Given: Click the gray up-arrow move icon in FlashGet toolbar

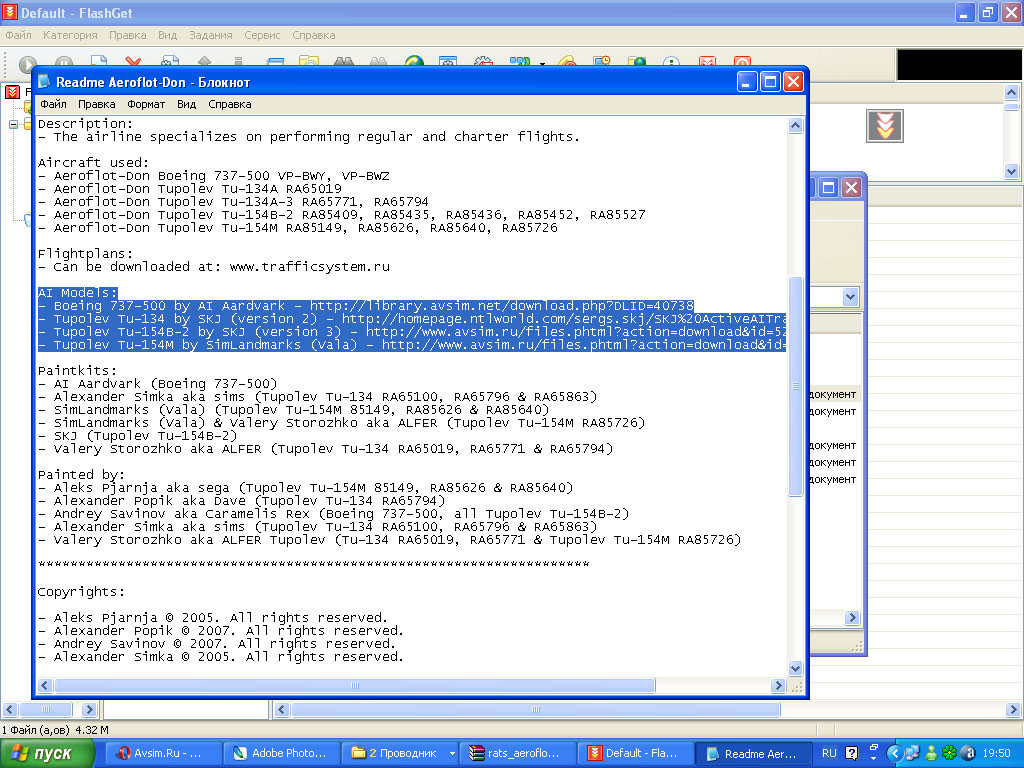Looking at the screenshot, I should tap(204, 61).
